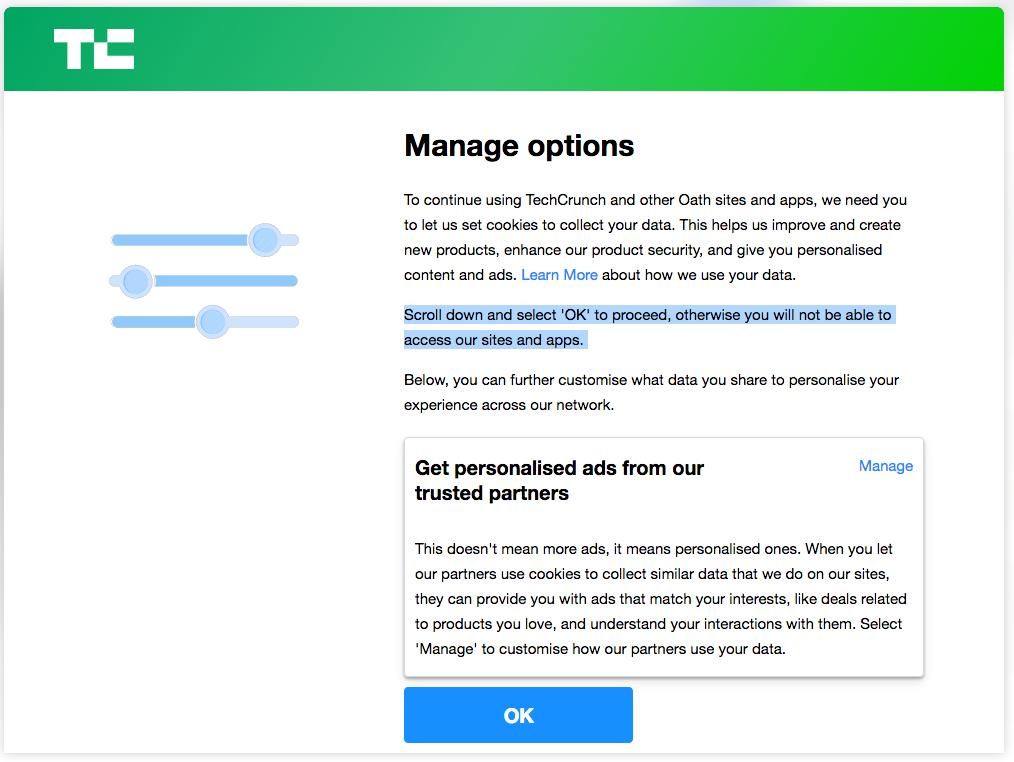Image resolution: width=1014 pixels, height=762 pixels.
Task: Click the filled track of the top slider
Action: coord(180,240)
